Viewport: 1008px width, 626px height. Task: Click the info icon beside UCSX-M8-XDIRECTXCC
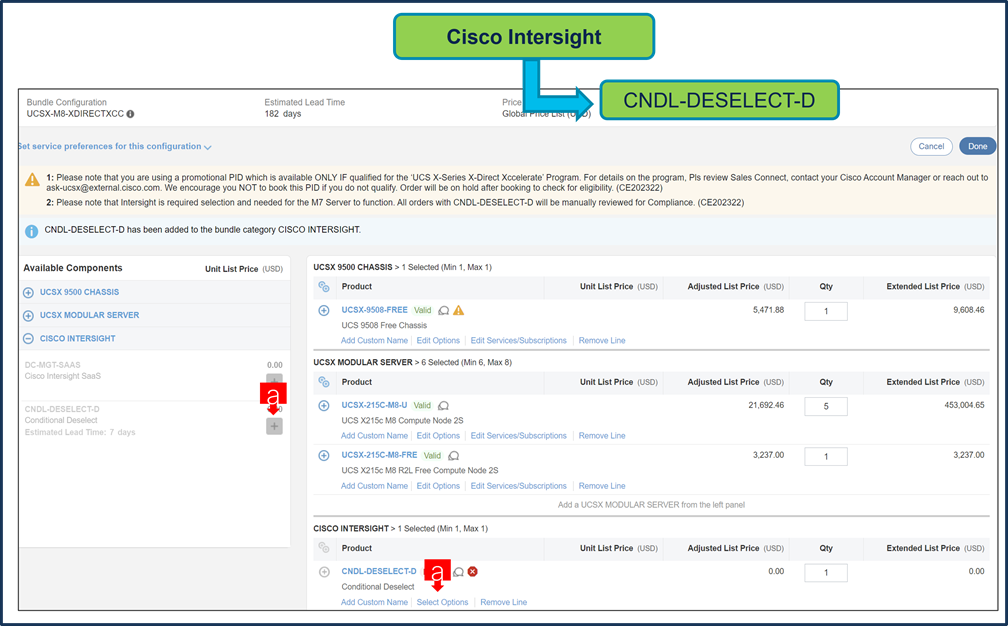pyautogui.click(x=130, y=114)
